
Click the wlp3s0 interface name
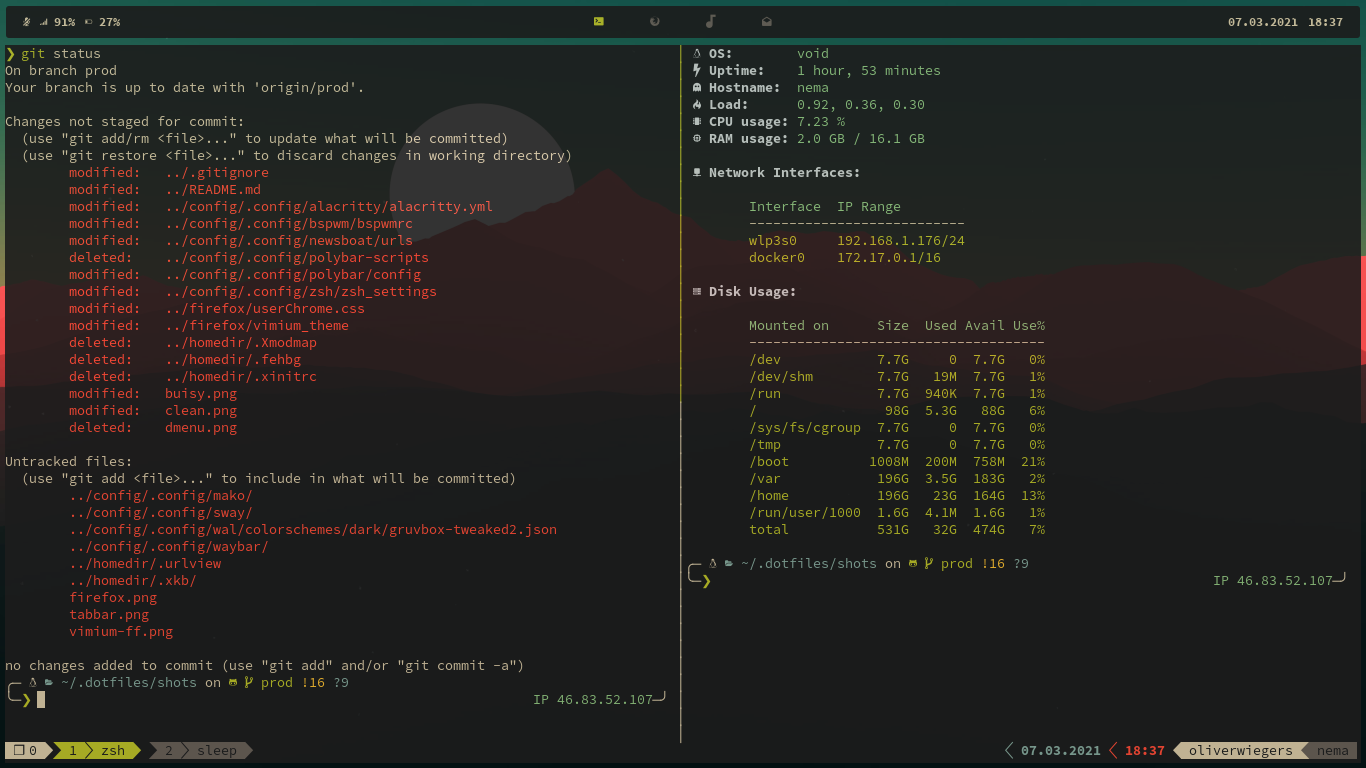(773, 241)
